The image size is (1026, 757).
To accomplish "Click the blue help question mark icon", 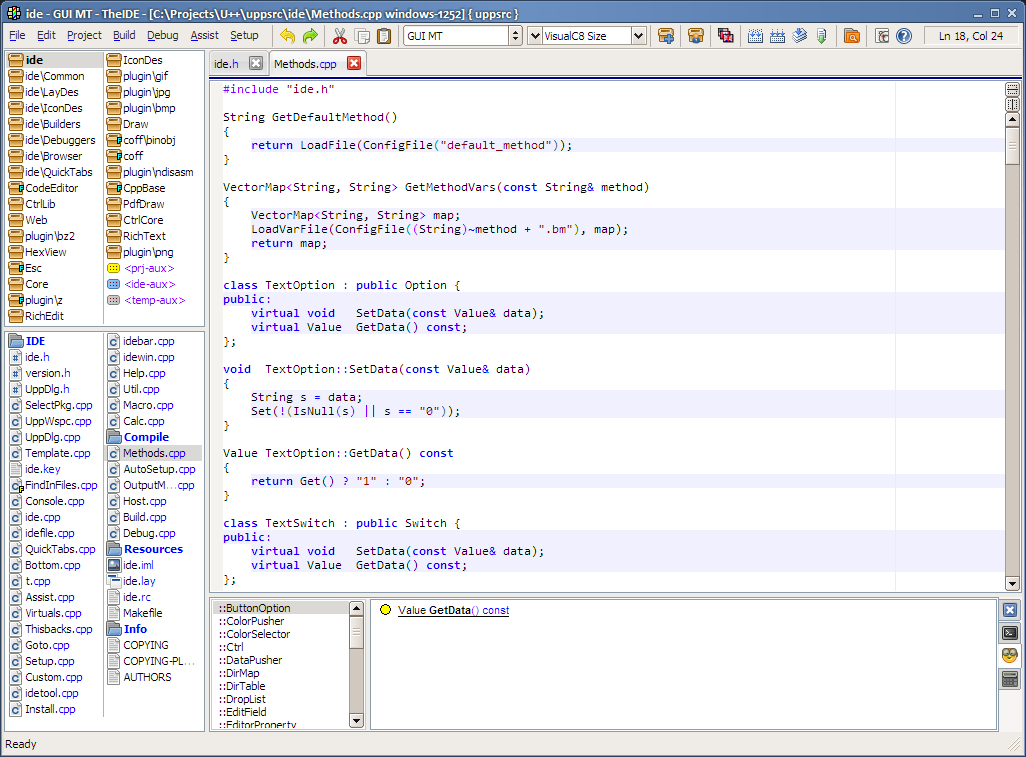I will pyautogui.click(x=904, y=36).
